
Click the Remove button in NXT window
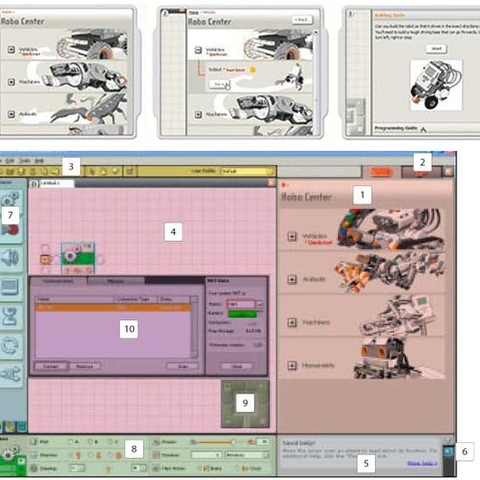(85, 366)
